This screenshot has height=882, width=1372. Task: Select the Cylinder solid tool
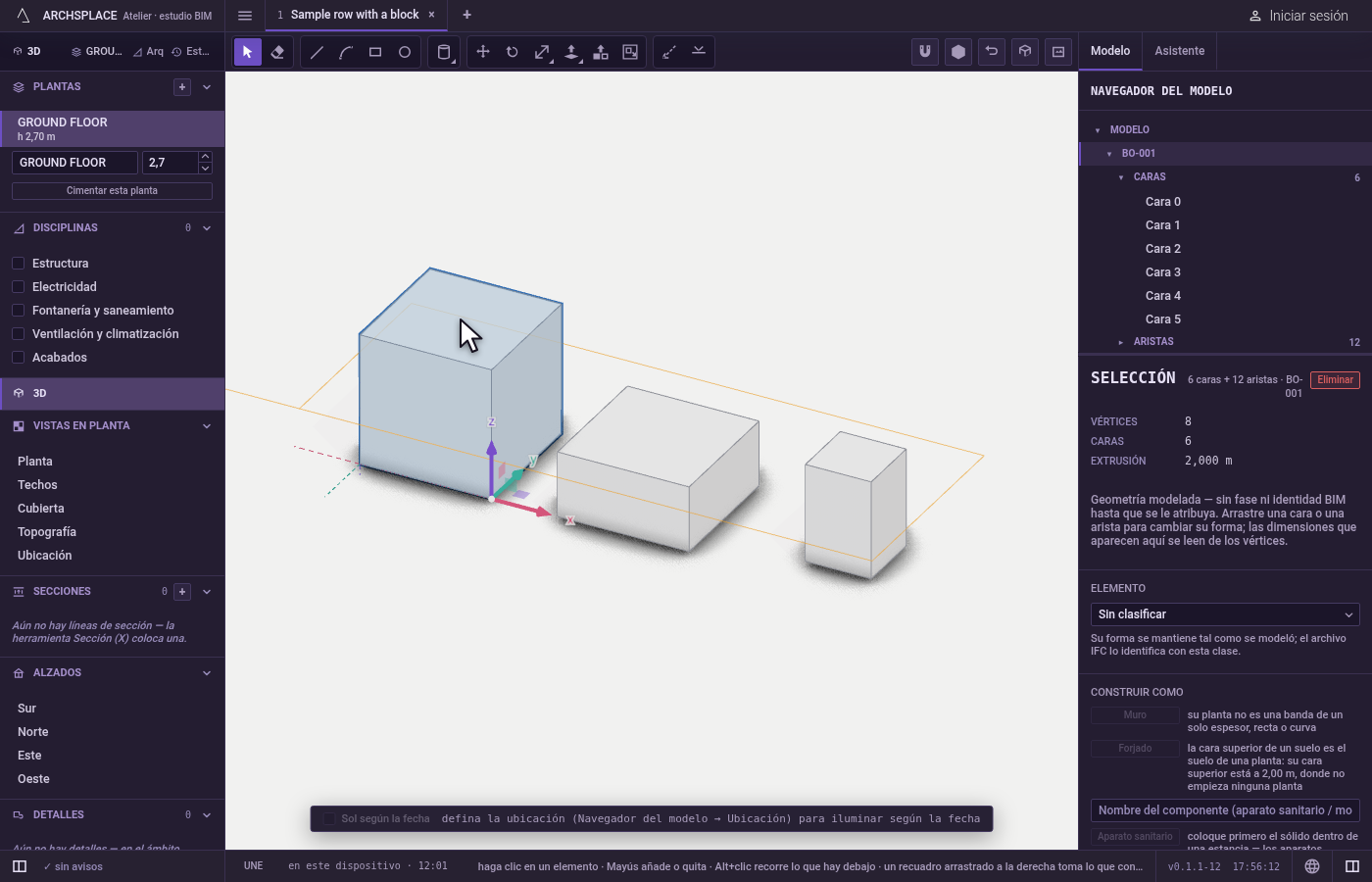444,52
